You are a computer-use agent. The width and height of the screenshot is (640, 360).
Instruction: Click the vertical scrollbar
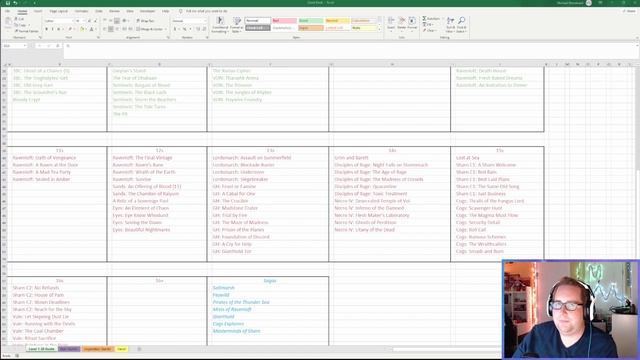(638, 163)
